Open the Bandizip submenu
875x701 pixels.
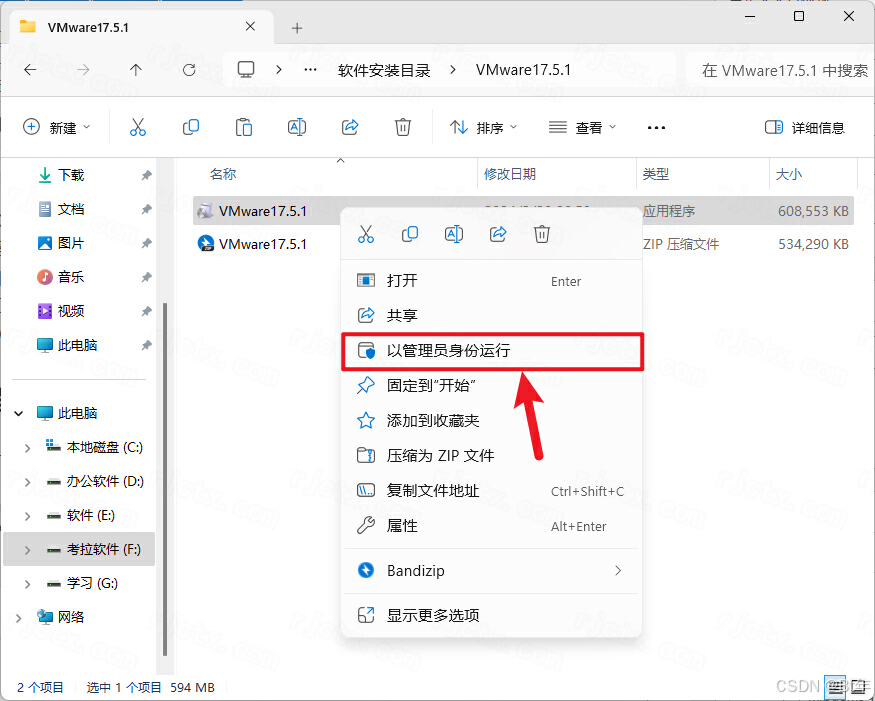tap(491, 570)
